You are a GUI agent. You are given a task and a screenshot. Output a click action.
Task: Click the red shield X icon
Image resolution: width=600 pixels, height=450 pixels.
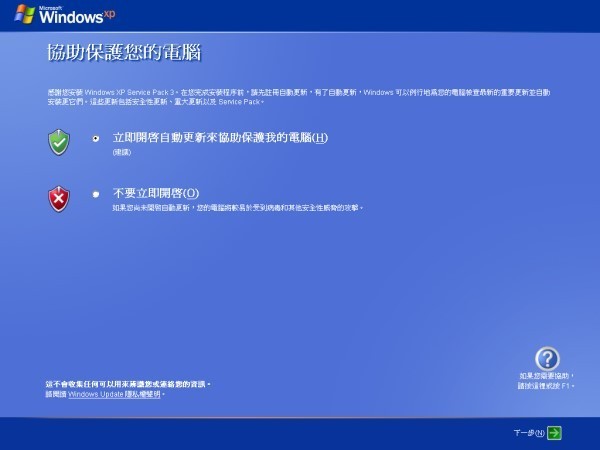[x=59, y=199]
